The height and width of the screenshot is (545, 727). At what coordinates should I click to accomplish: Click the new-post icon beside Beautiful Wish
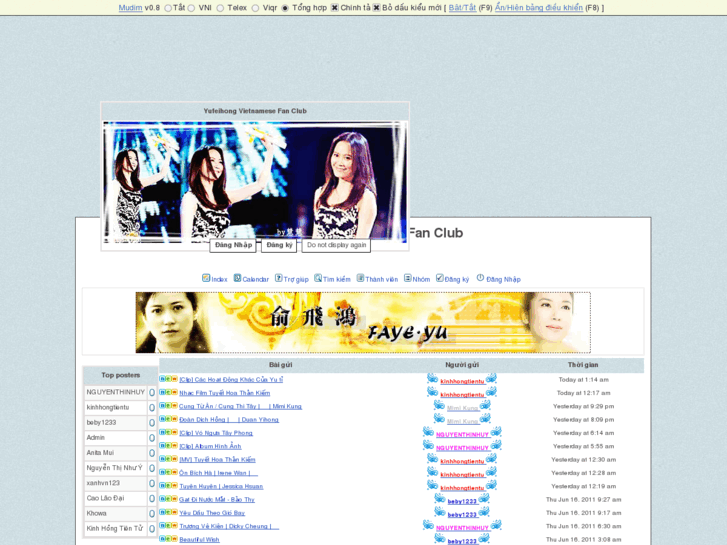pyautogui.click(x=168, y=539)
